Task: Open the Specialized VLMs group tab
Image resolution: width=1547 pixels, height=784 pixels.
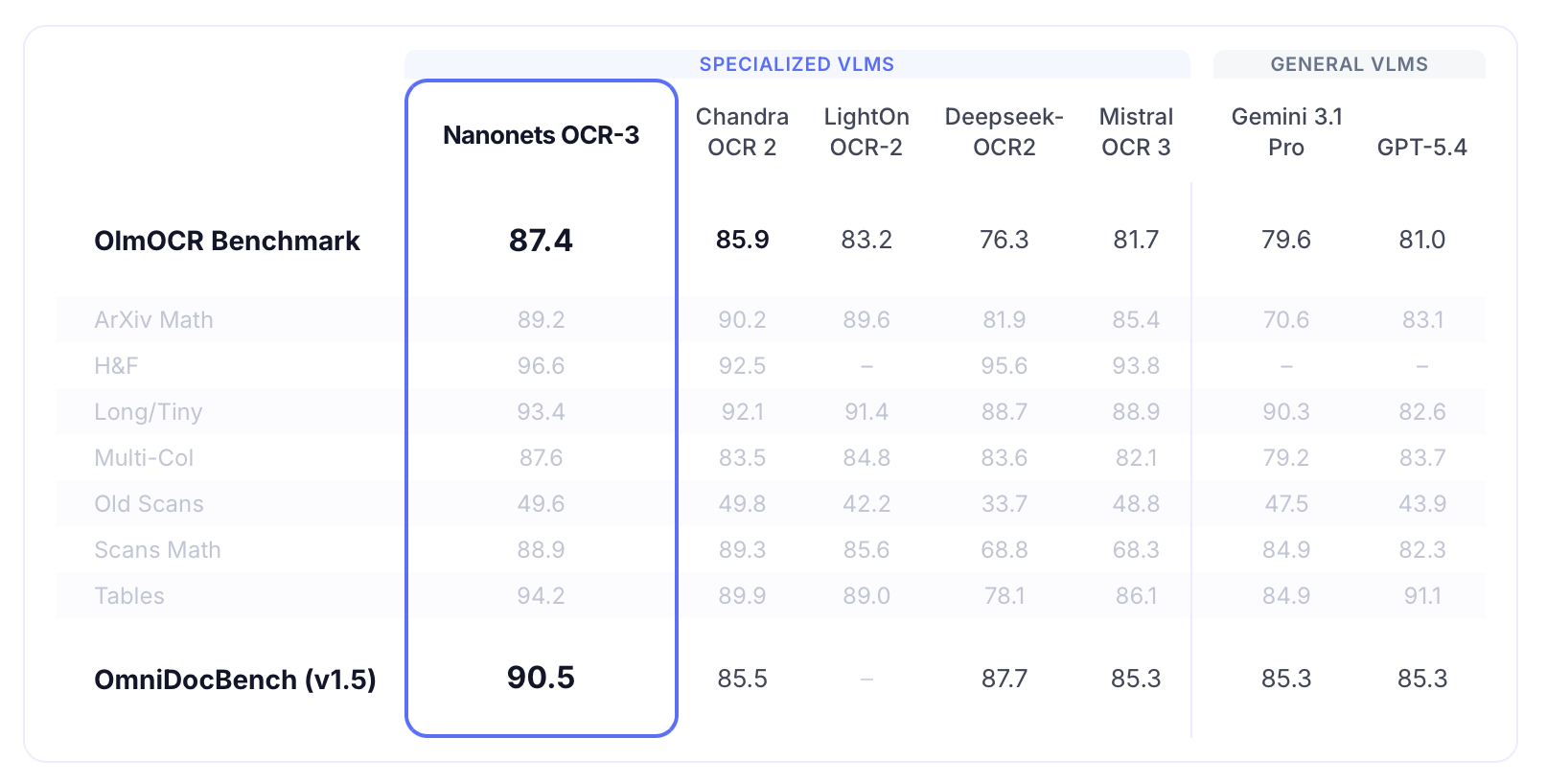Action: point(797,64)
